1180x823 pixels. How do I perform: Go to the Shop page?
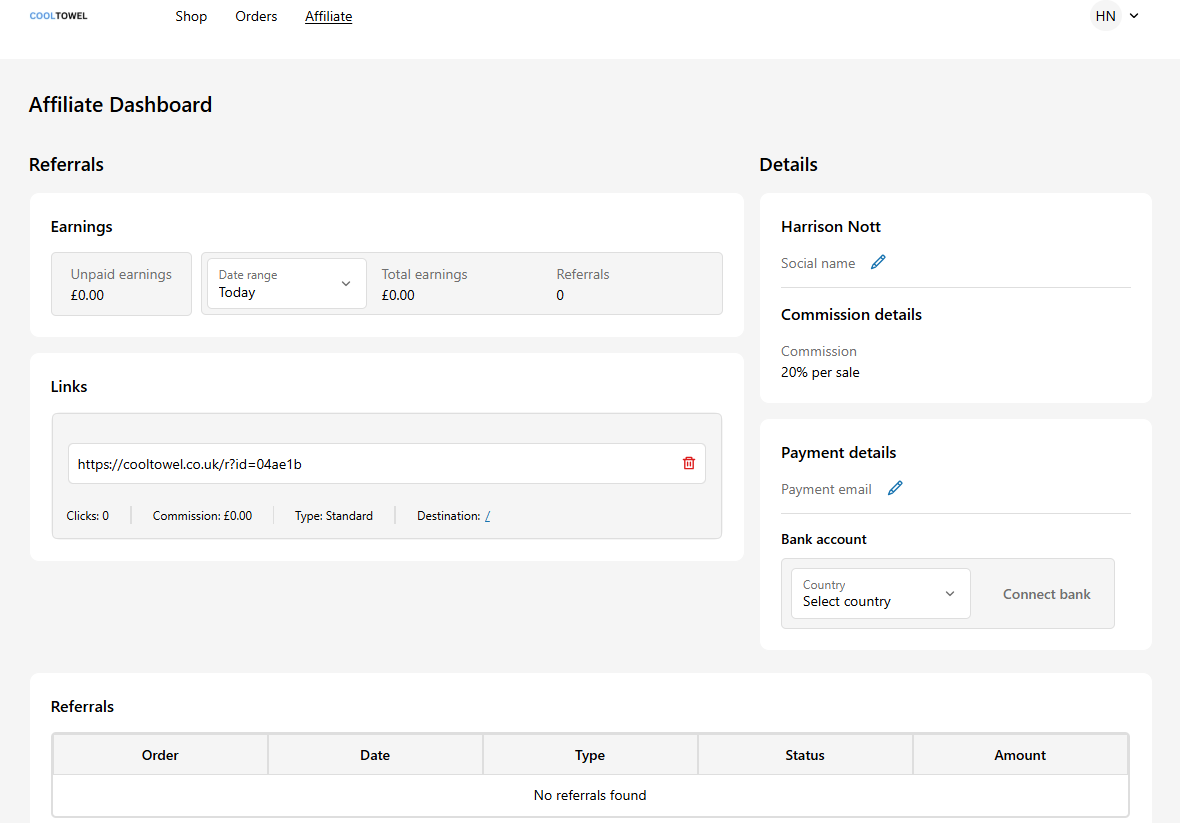pos(191,16)
